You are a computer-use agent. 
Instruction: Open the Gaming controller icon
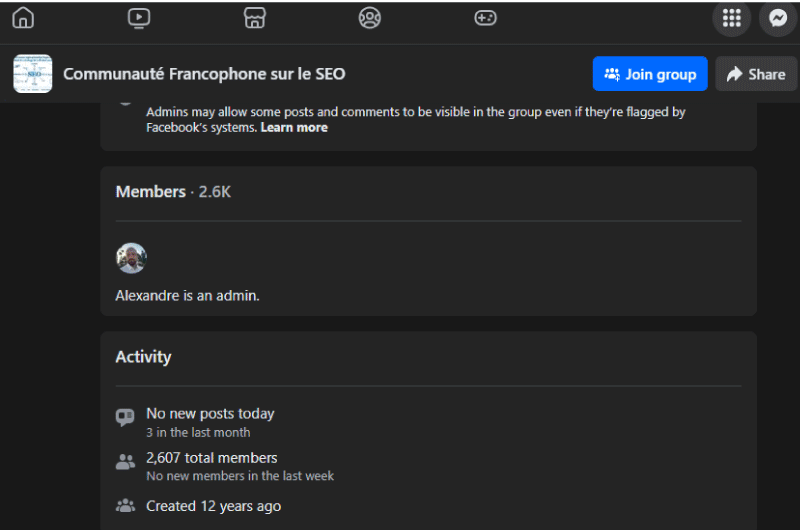click(485, 18)
